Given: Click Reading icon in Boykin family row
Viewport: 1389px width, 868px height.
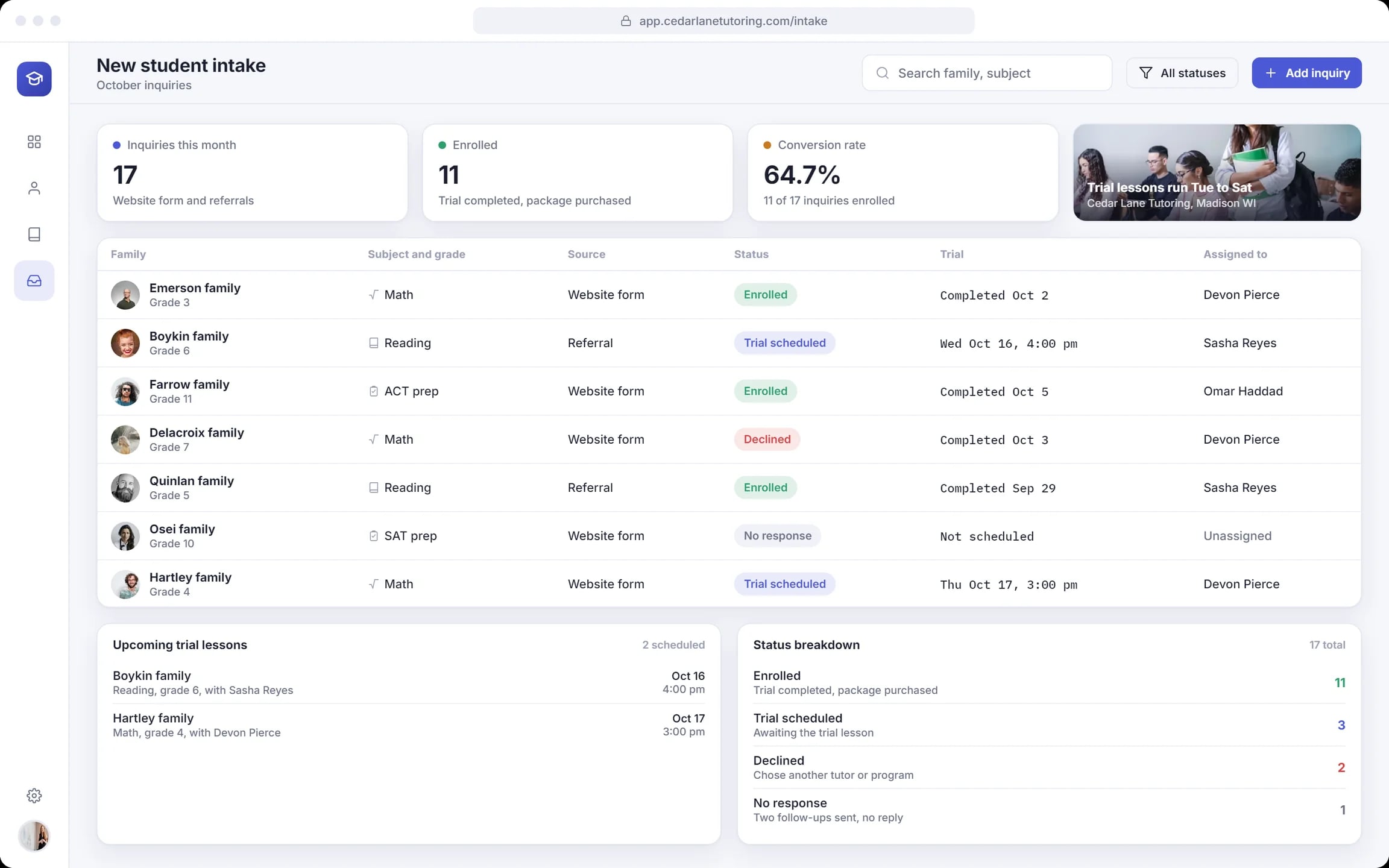Looking at the screenshot, I should pyautogui.click(x=374, y=343).
